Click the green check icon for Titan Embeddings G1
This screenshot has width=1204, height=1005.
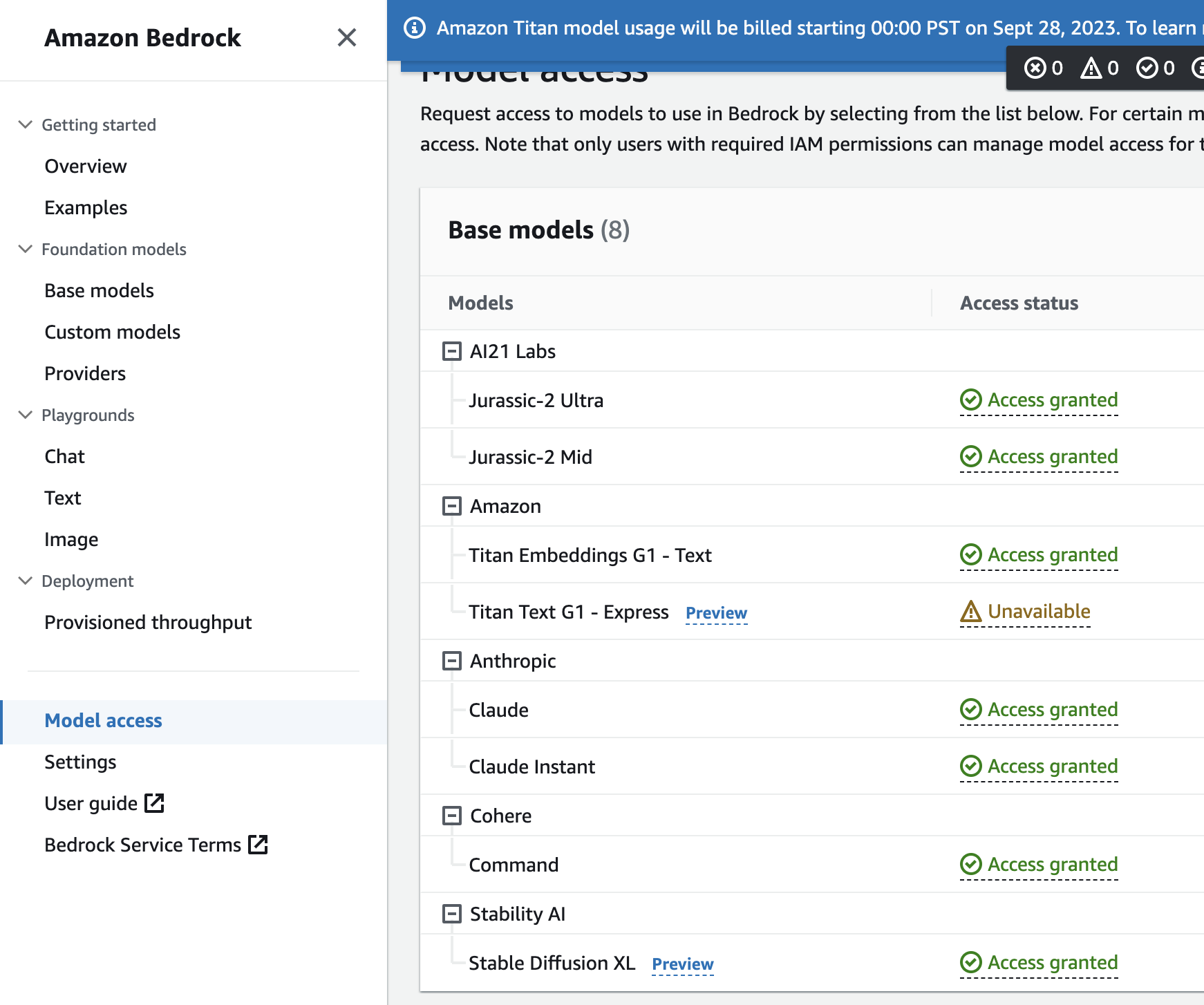(971, 554)
